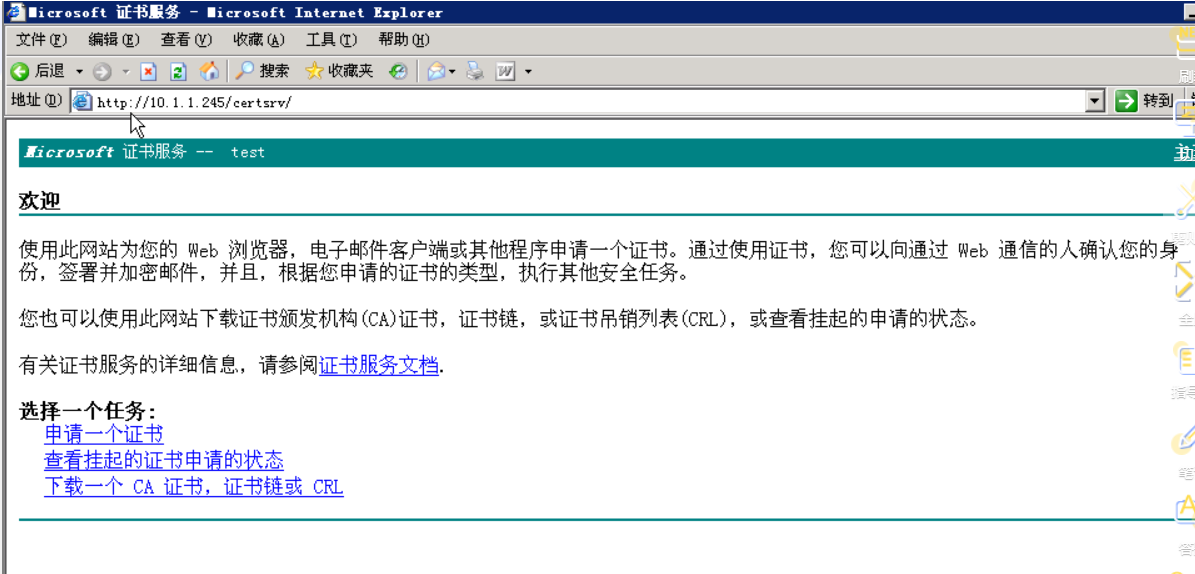Image resolution: width=1195 pixels, height=574 pixels.
Task: Click 下载一个 CA 证书，证书链或 CRL link
Action: pos(194,486)
